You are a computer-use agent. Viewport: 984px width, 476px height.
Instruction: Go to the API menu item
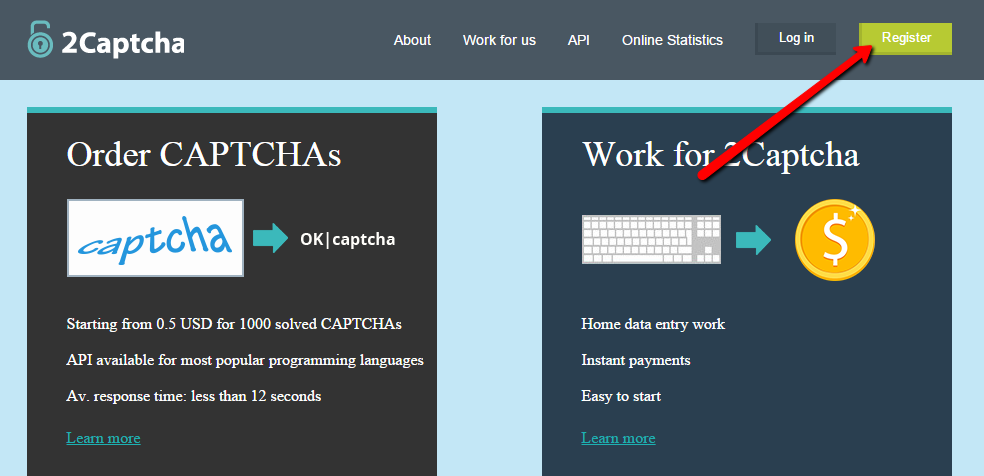coord(579,40)
